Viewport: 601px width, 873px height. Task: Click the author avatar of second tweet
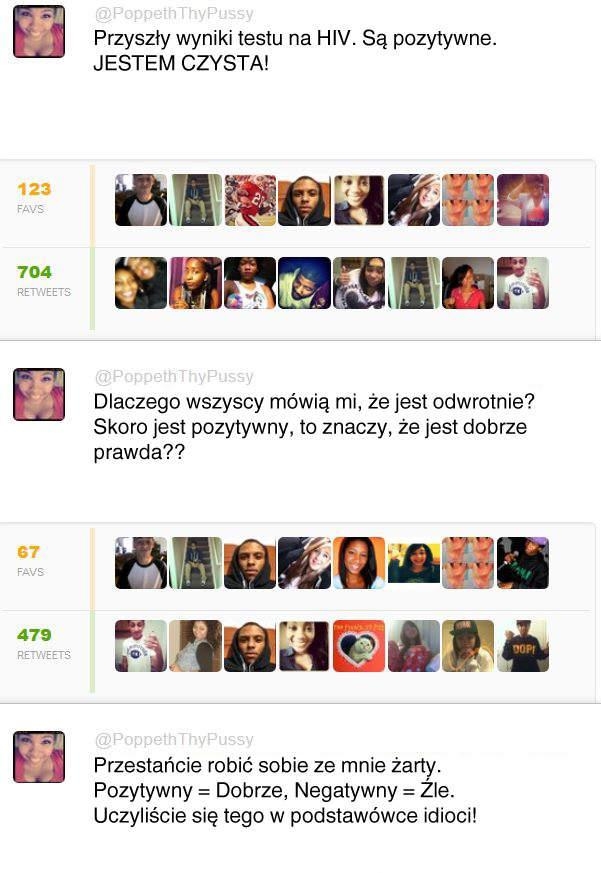click(x=39, y=394)
